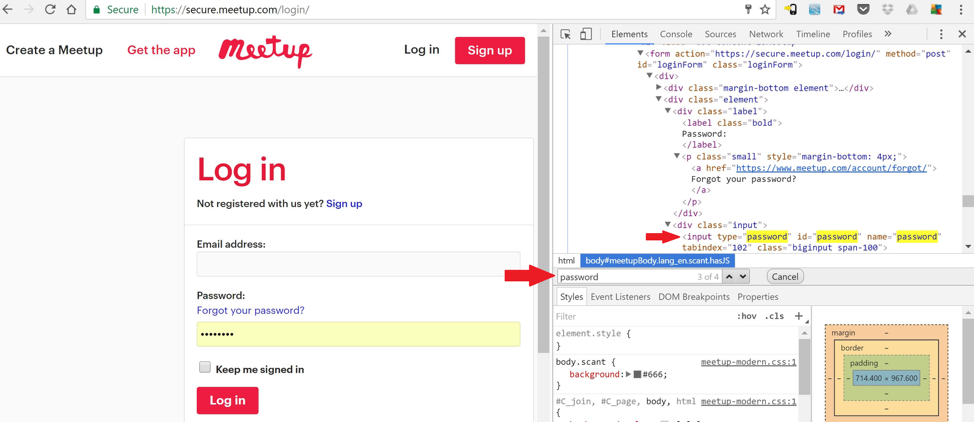Select the Properties sidebar tab
974x422 pixels.
(758, 297)
